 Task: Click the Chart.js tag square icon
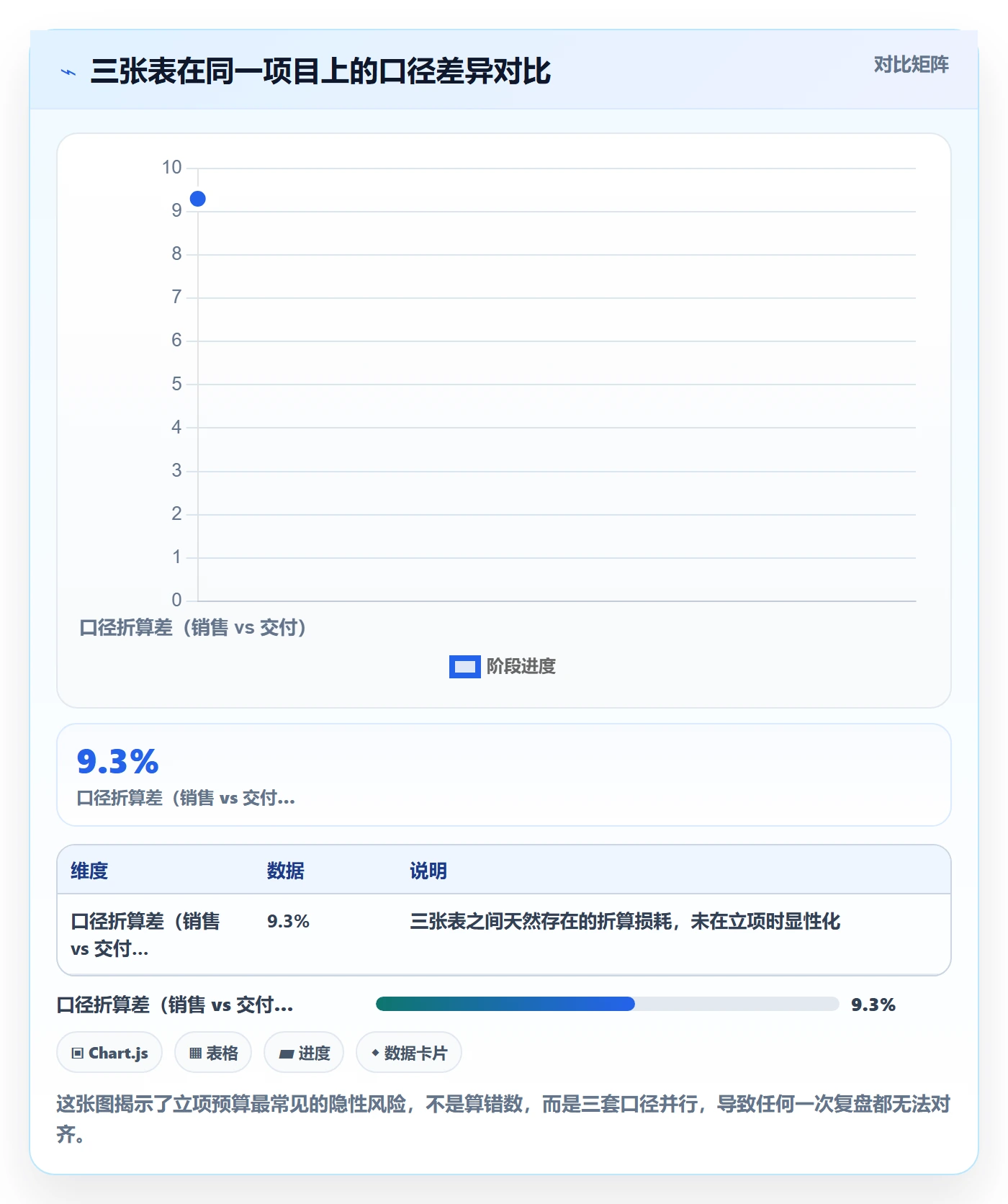coord(78,1053)
